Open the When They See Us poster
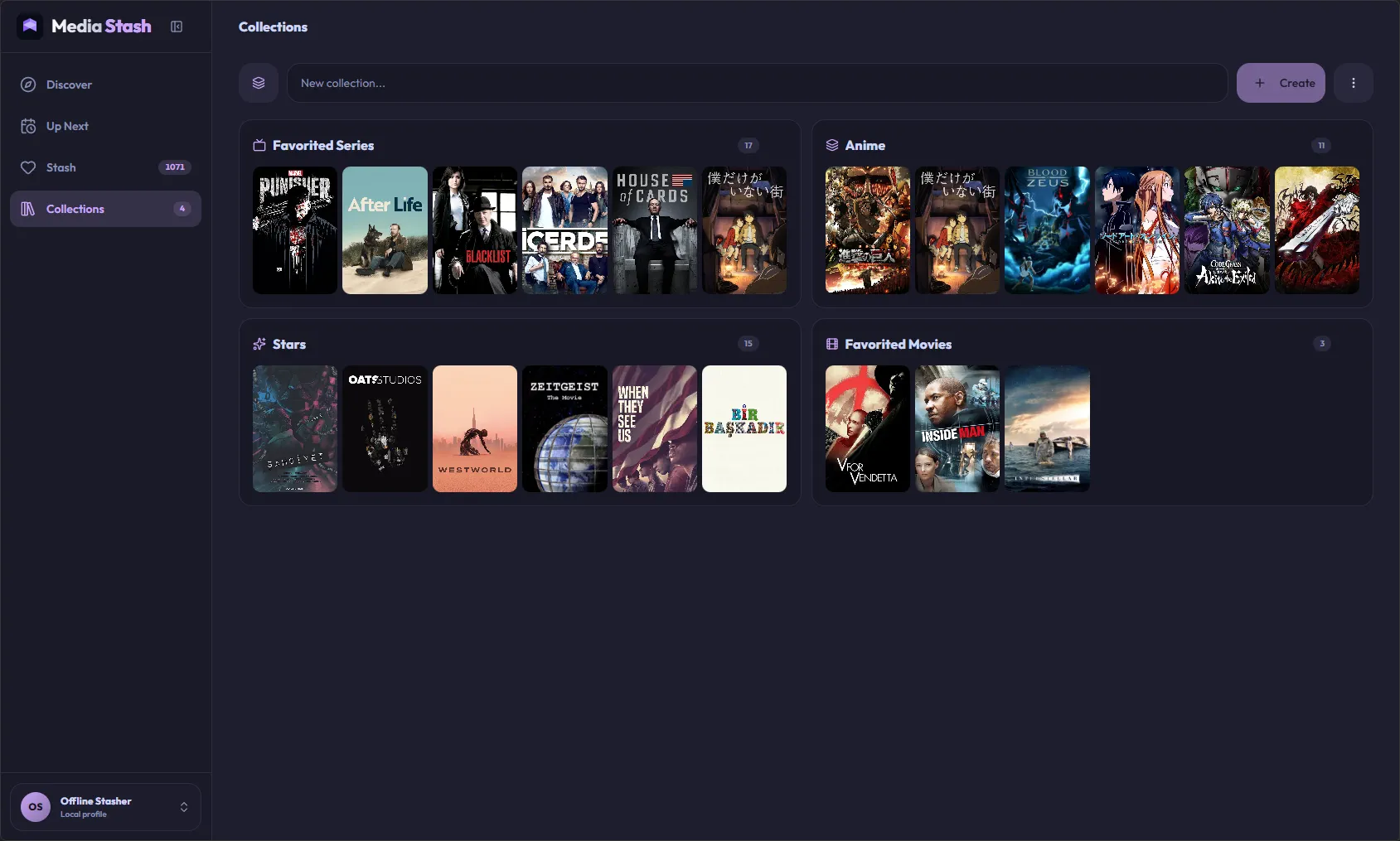This screenshot has width=1400, height=841. [655, 429]
